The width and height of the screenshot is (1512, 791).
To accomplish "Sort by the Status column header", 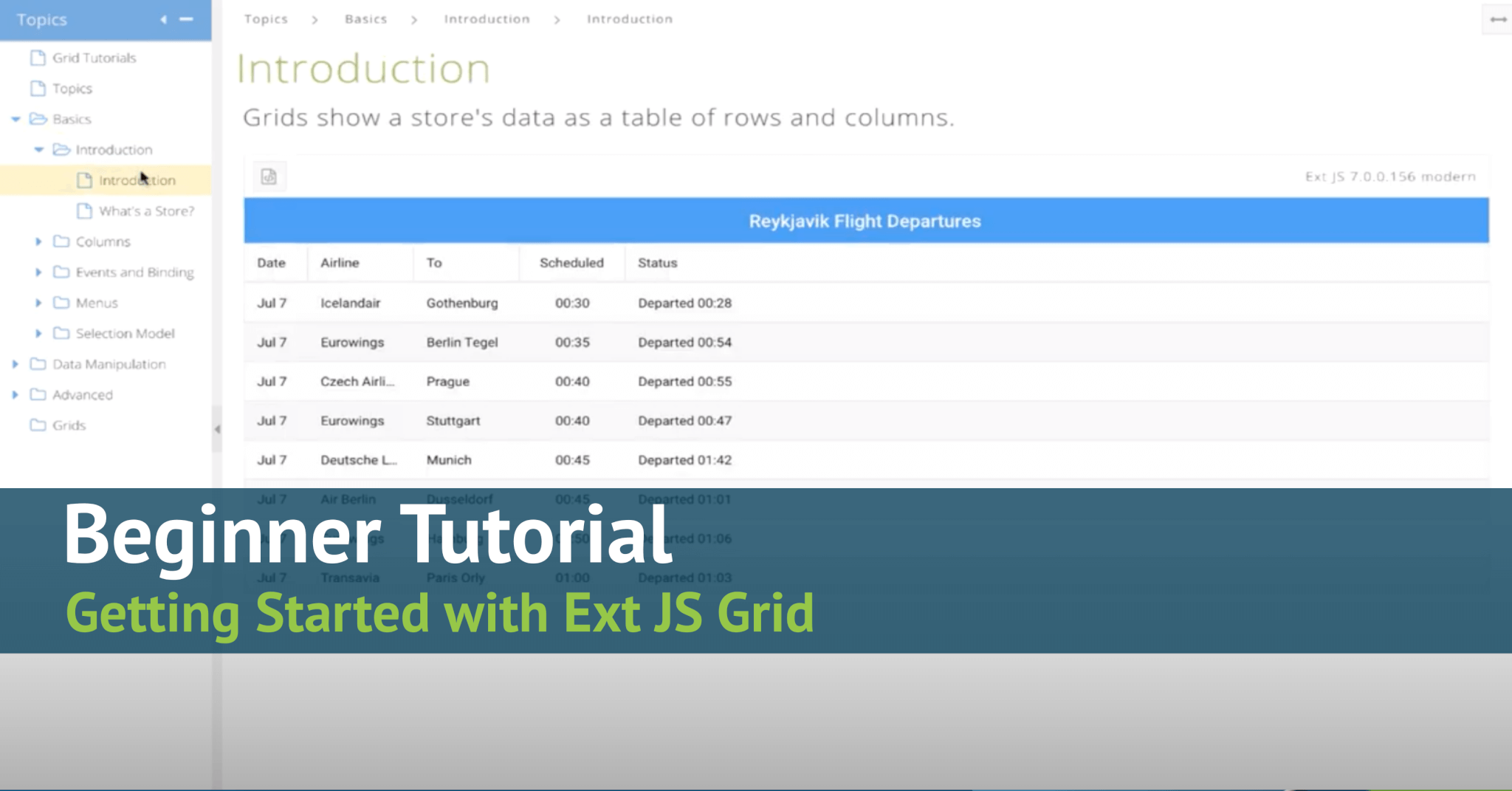I will (657, 263).
